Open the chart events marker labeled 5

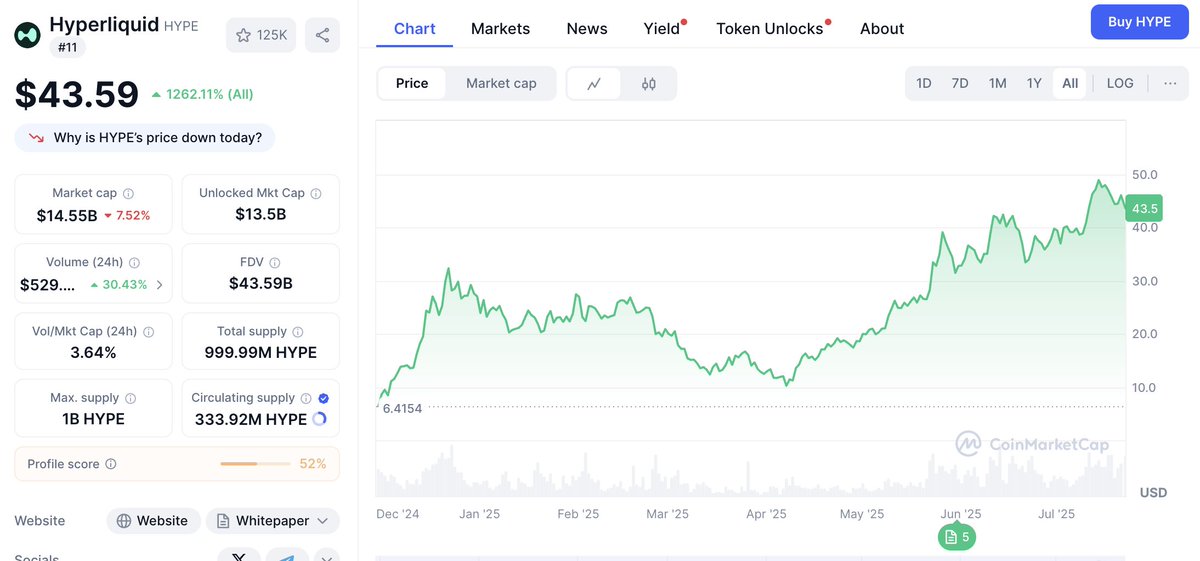[957, 537]
